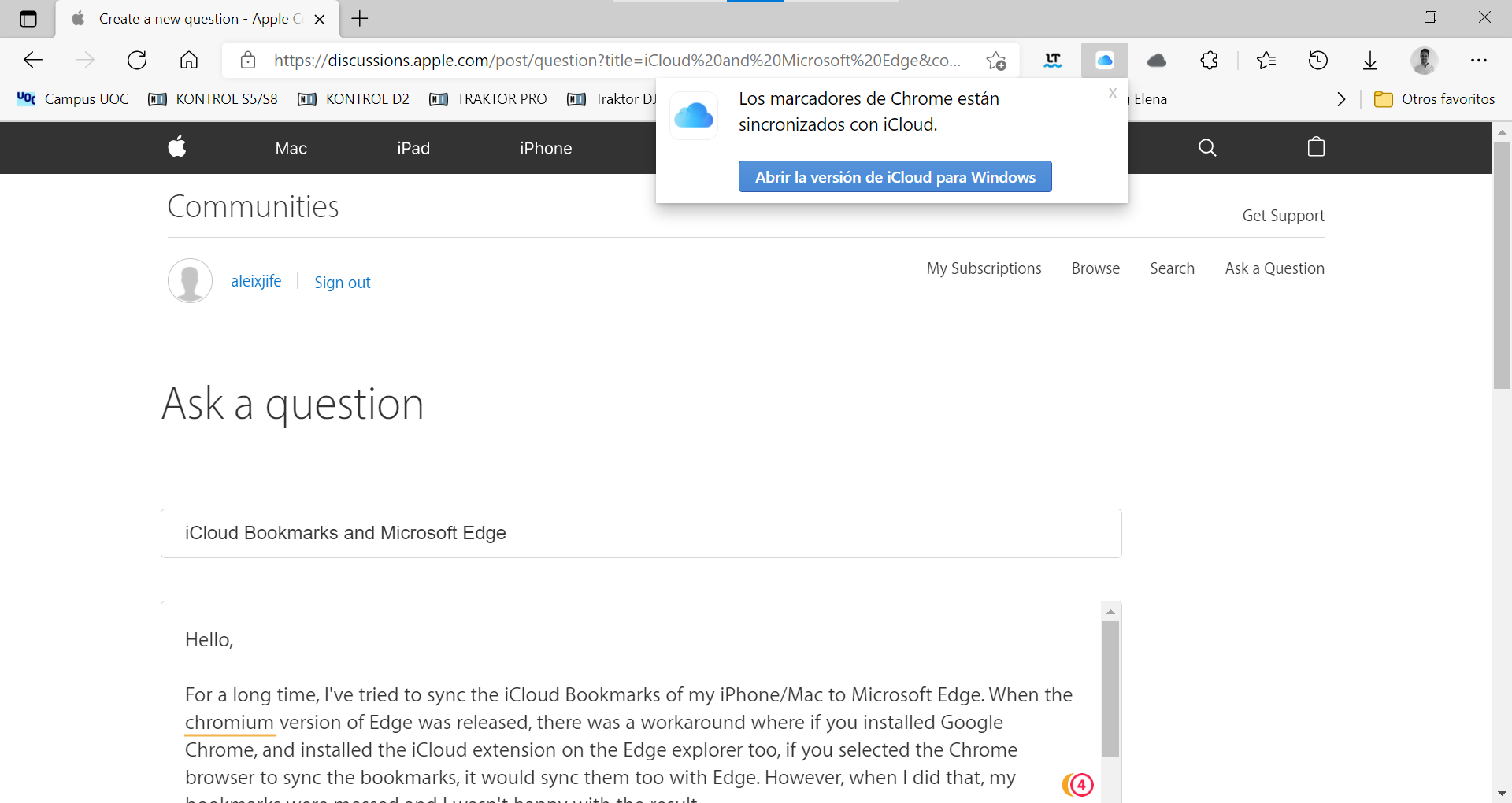Select Mac in Apple navigation
1512x803 pixels.
[291, 148]
